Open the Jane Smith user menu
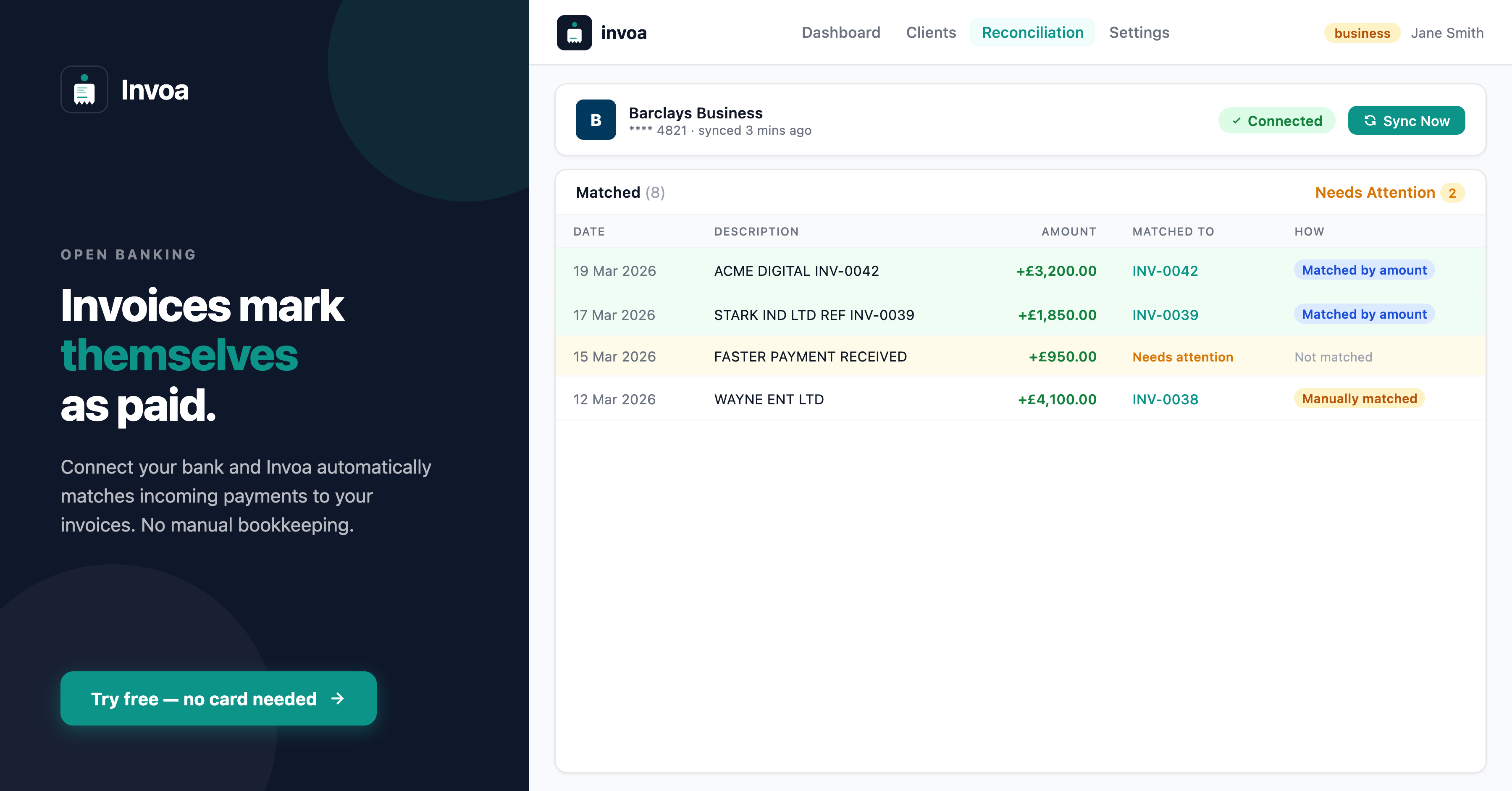Screen dimensions: 1512x791 [1447, 34]
